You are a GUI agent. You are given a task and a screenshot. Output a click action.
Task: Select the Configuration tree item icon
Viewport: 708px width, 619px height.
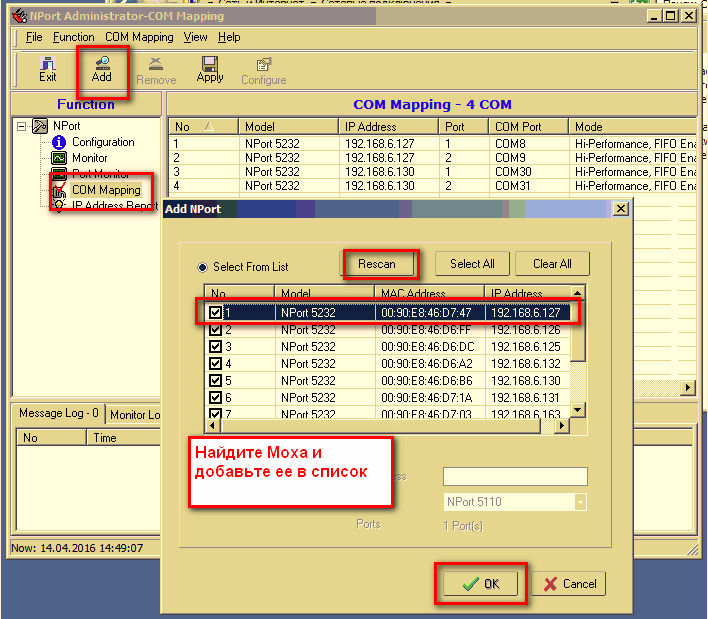pyautogui.click(x=59, y=142)
